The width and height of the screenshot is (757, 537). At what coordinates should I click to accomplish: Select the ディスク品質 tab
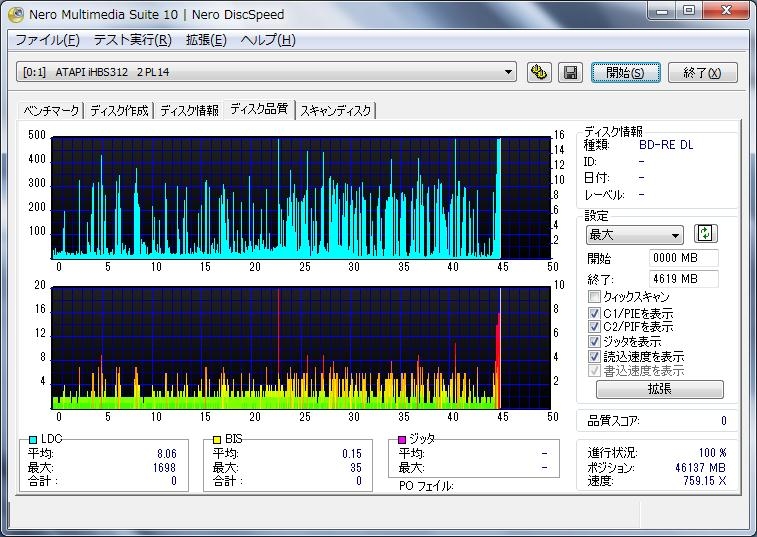click(259, 109)
